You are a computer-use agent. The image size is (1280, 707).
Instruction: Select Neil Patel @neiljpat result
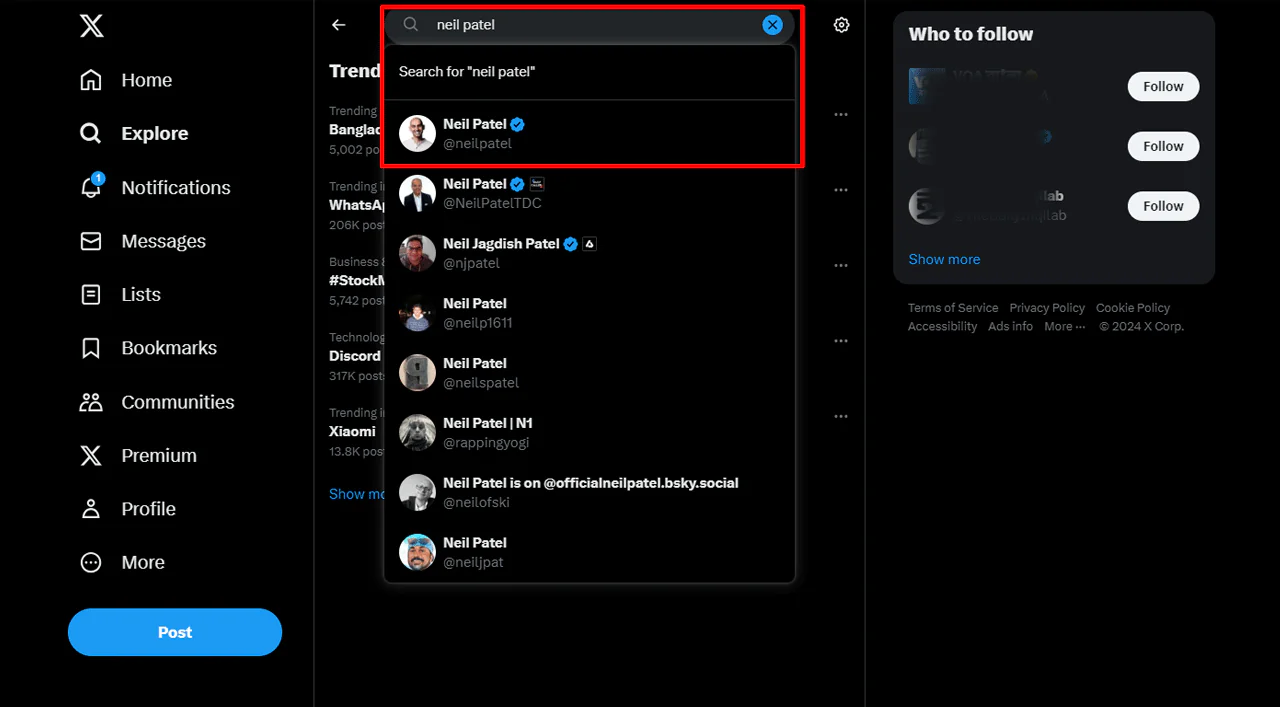click(x=590, y=552)
